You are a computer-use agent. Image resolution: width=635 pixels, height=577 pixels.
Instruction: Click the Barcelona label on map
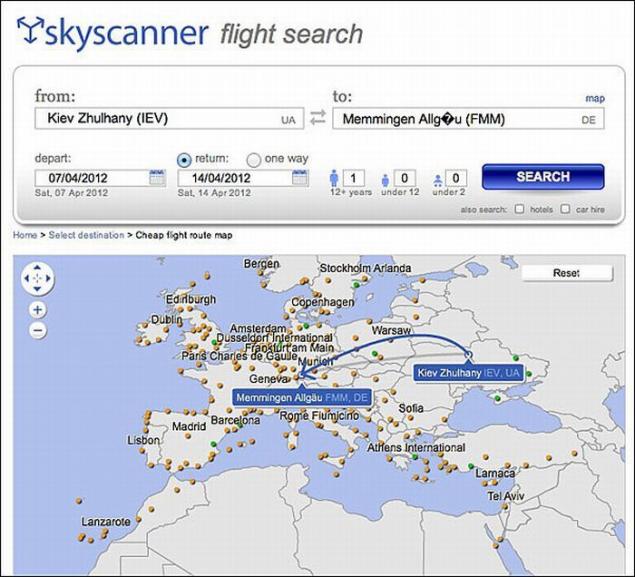click(235, 420)
